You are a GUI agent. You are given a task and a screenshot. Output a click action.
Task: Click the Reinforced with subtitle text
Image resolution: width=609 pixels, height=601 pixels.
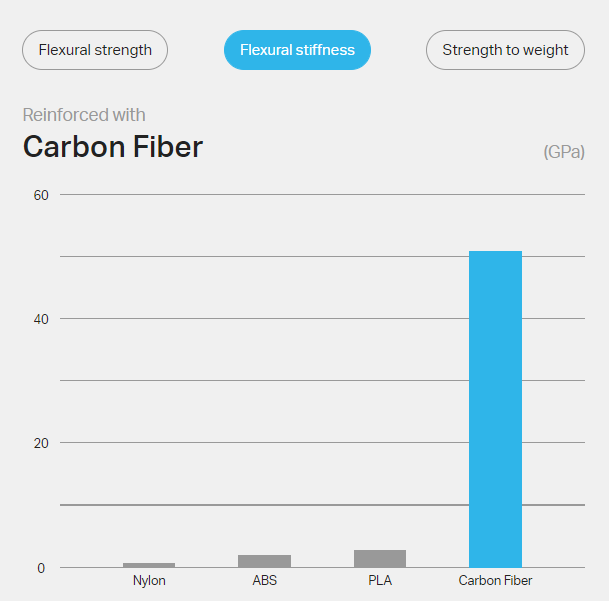point(84,115)
